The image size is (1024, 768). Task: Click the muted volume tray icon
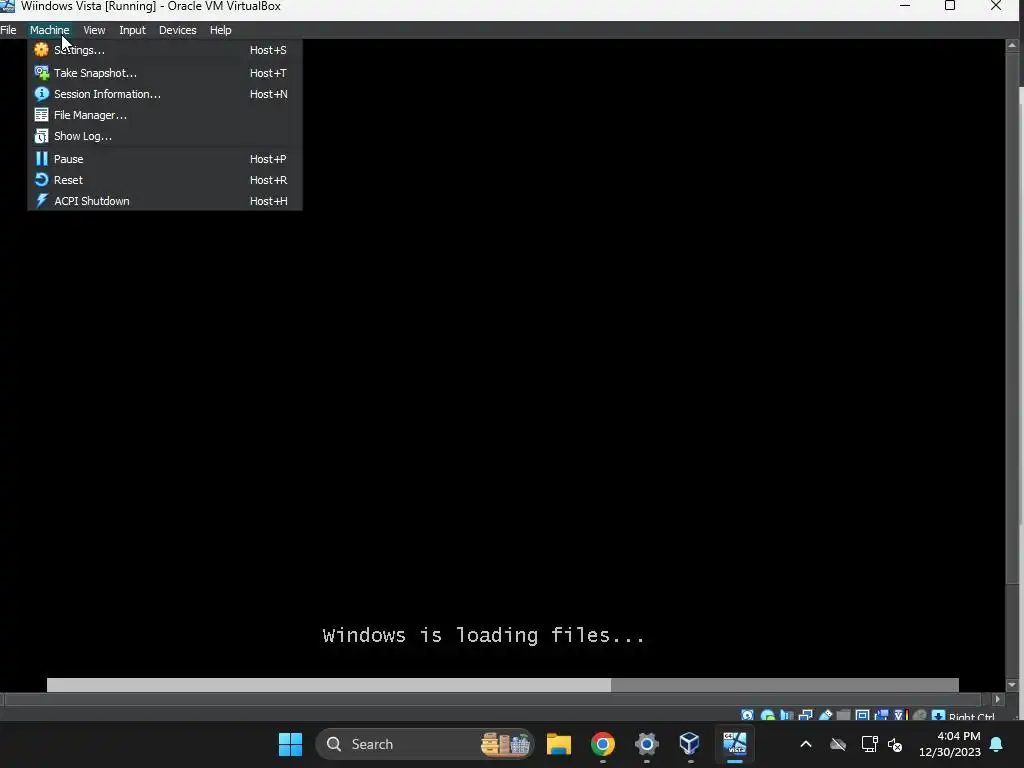click(x=895, y=744)
